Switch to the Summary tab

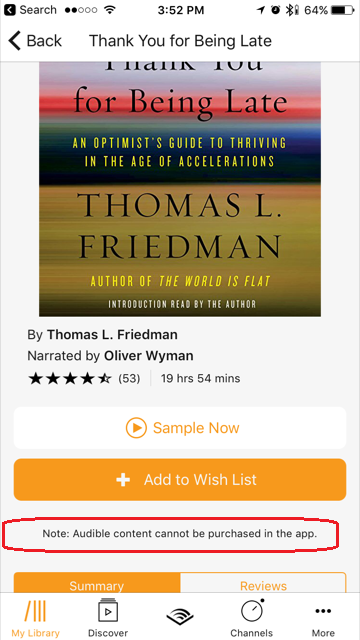pos(97,583)
